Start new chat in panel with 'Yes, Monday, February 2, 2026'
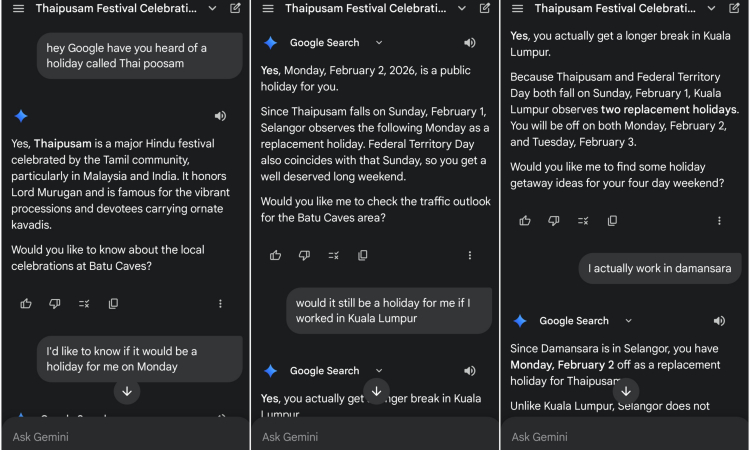The width and height of the screenshot is (750, 450). [485, 8]
